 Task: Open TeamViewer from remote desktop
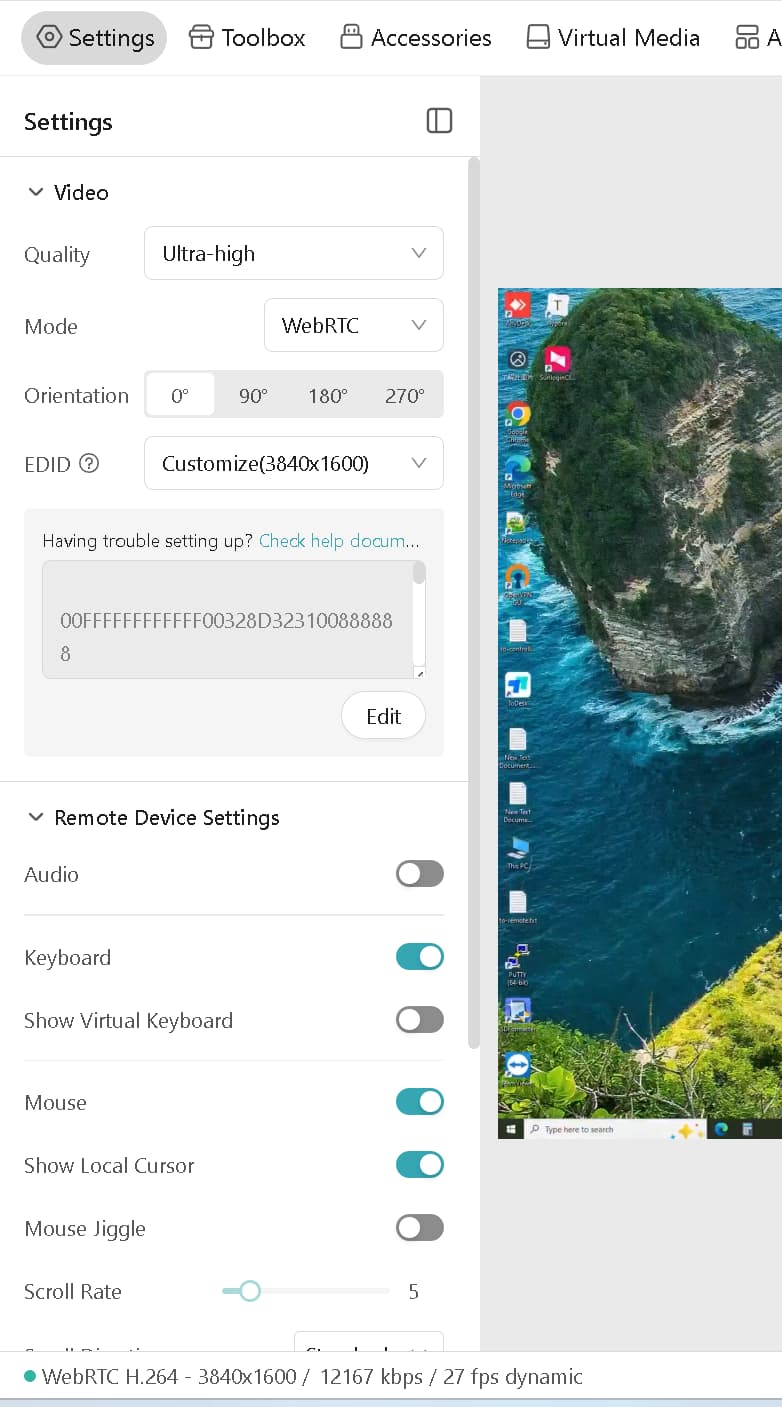click(x=517, y=1066)
